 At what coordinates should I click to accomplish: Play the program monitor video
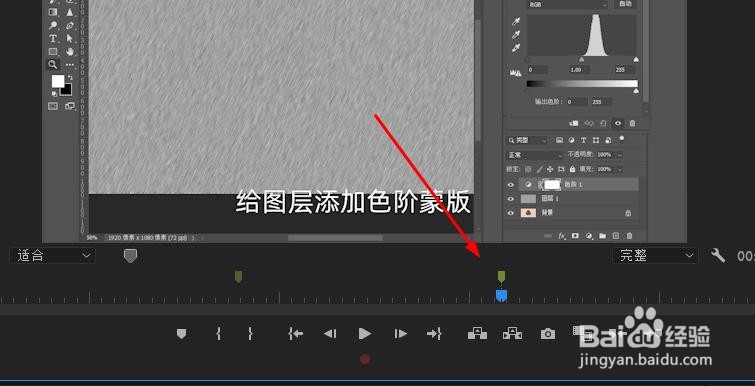365,334
